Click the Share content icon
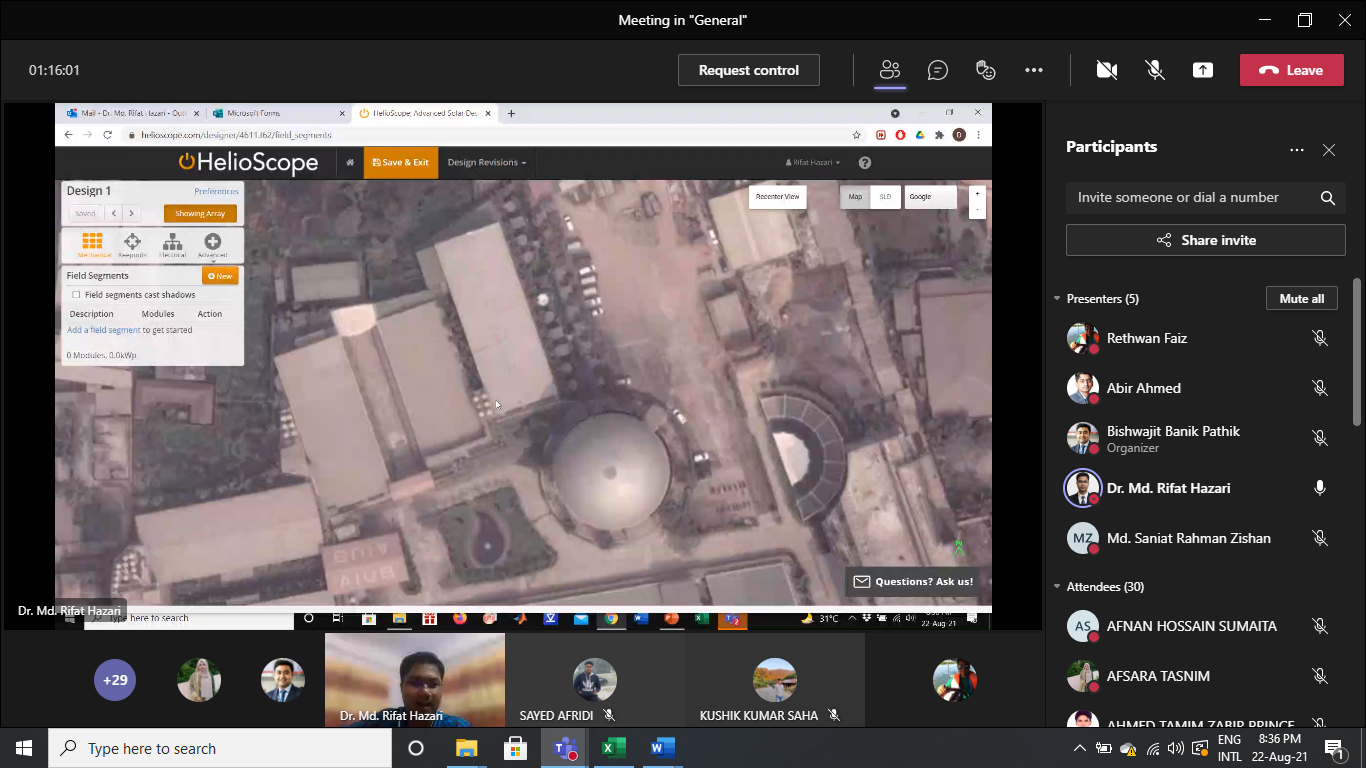The height and width of the screenshot is (768, 1366). (1203, 70)
